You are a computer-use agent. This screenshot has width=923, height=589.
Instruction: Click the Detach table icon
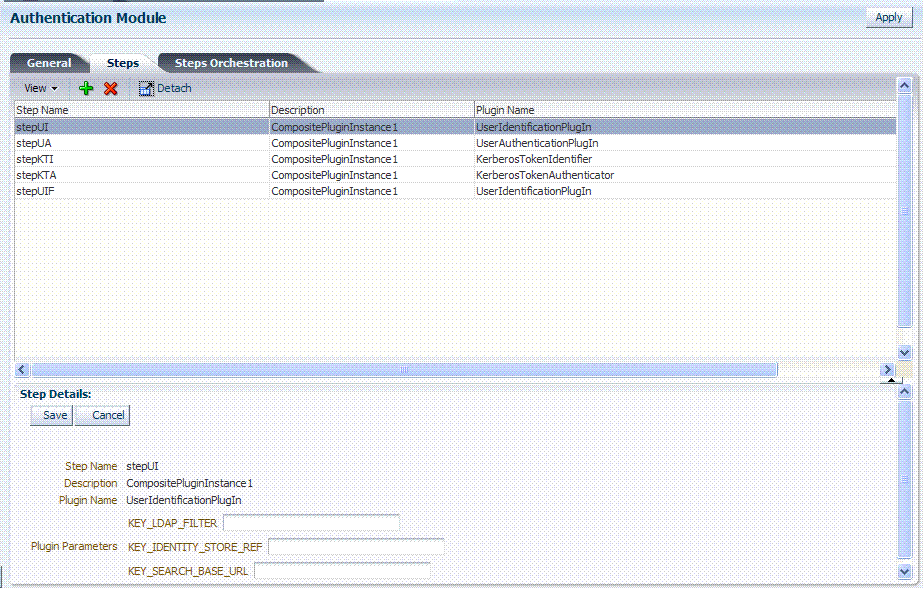coord(146,88)
